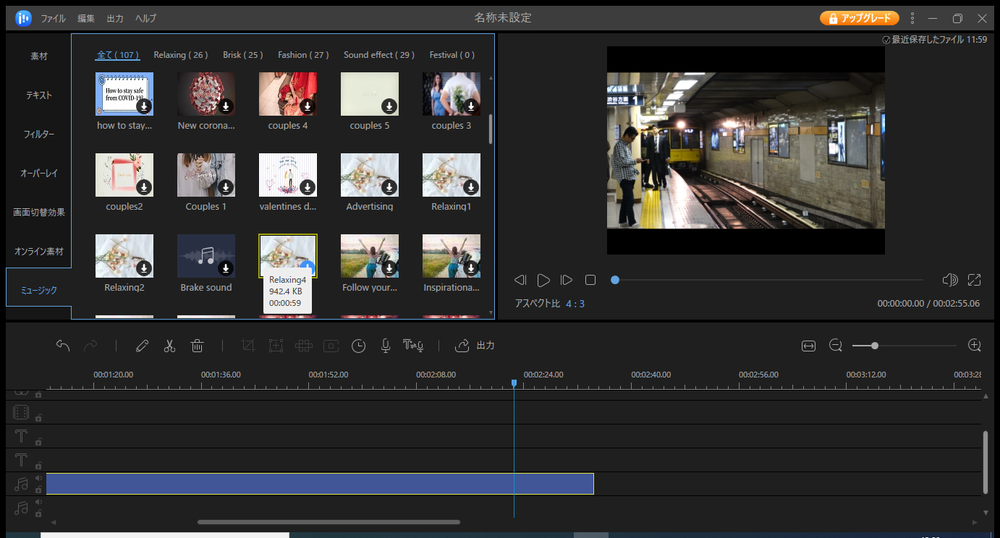Enter fullscreen preview mode

pyautogui.click(x=974, y=280)
